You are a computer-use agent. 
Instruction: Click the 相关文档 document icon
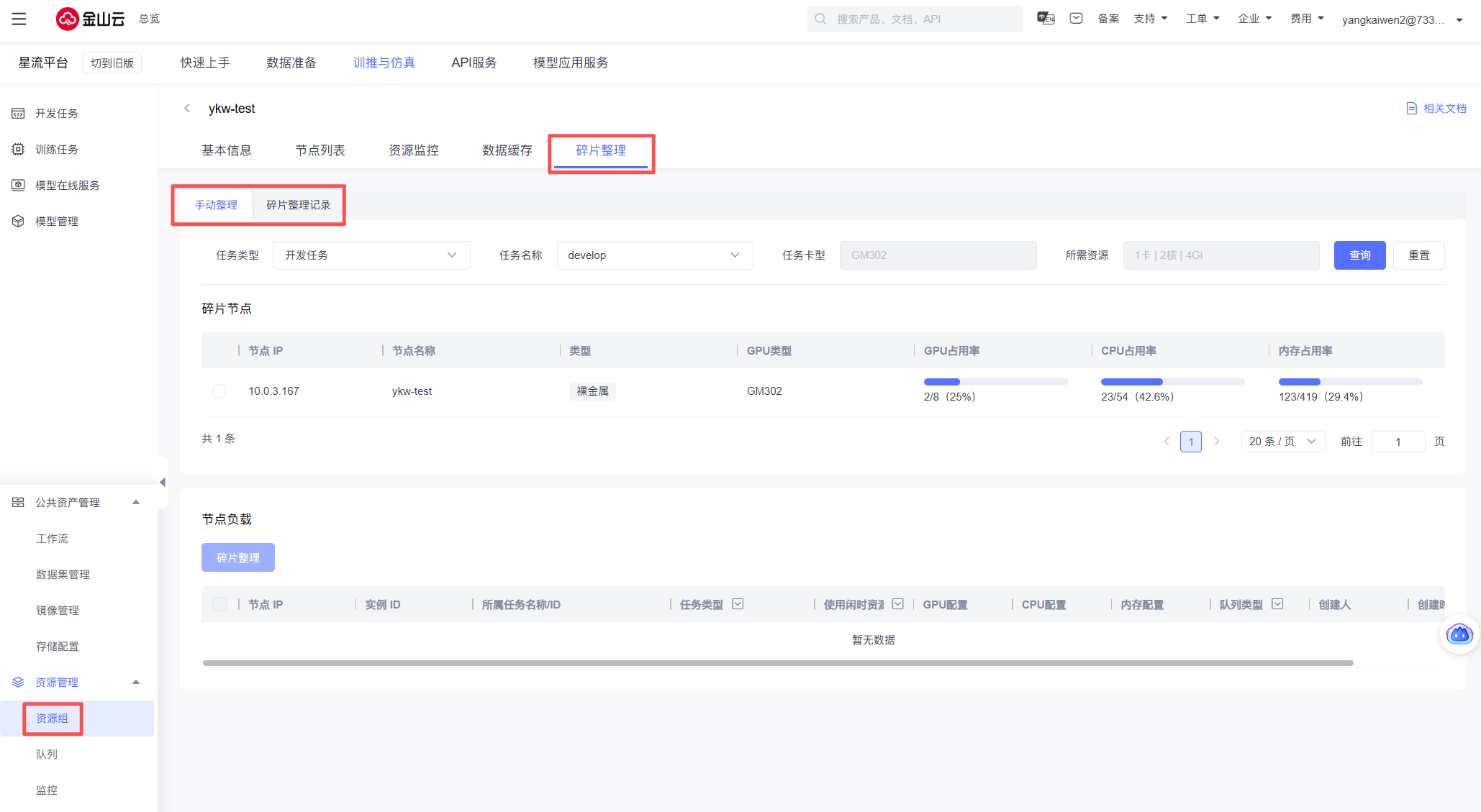pos(1411,109)
